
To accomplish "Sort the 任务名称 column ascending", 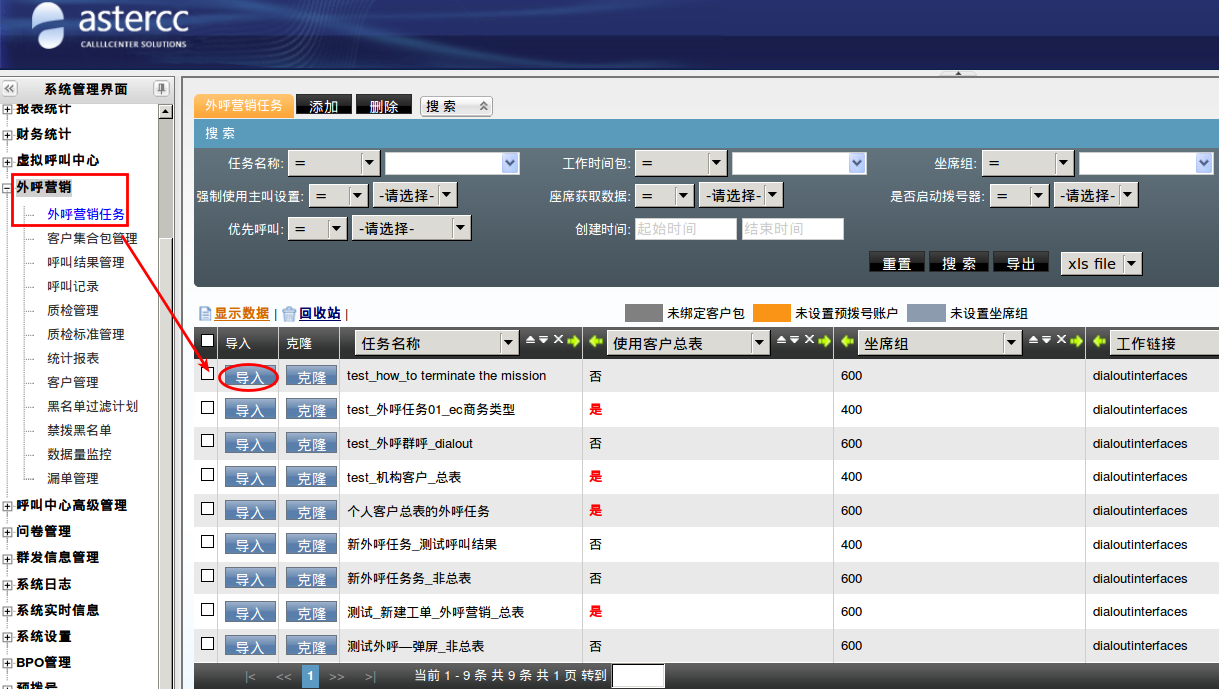I will click(531, 341).
